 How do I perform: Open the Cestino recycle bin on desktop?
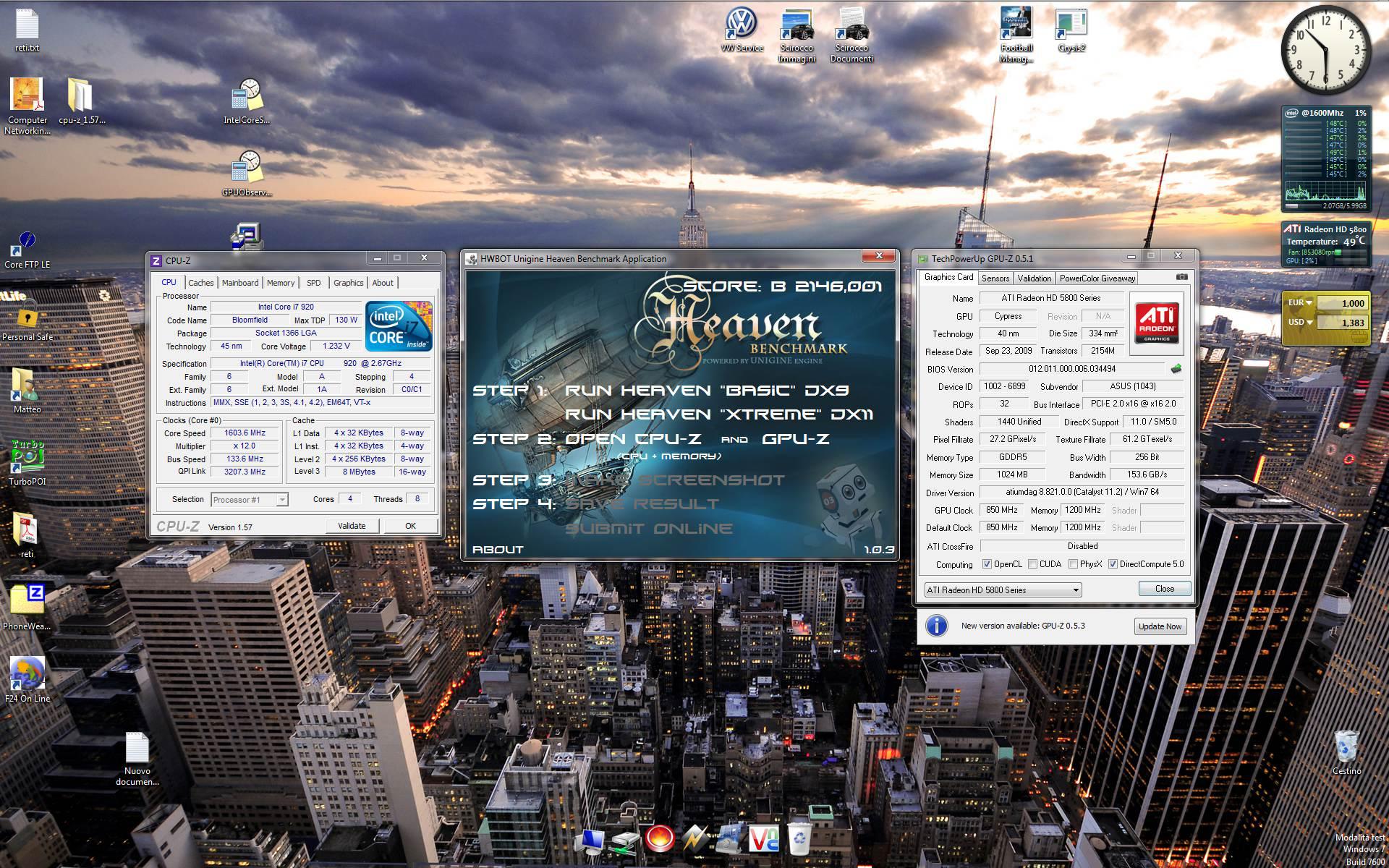[x=1346, y=752]
